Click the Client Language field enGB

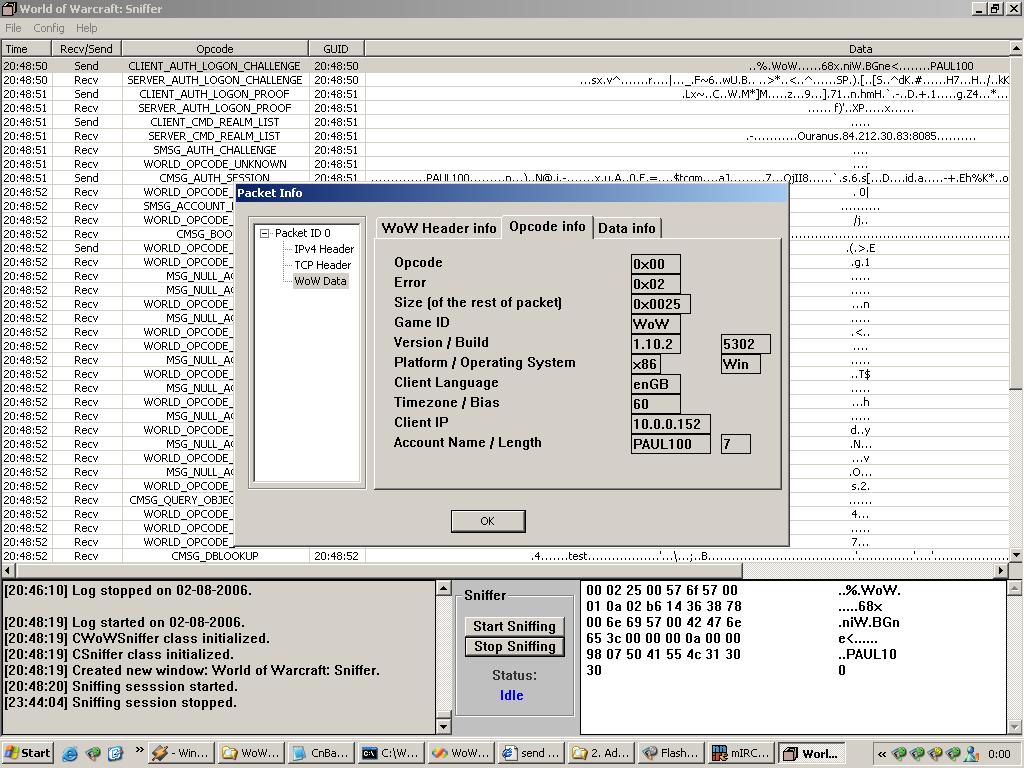(x=656, y=384)
